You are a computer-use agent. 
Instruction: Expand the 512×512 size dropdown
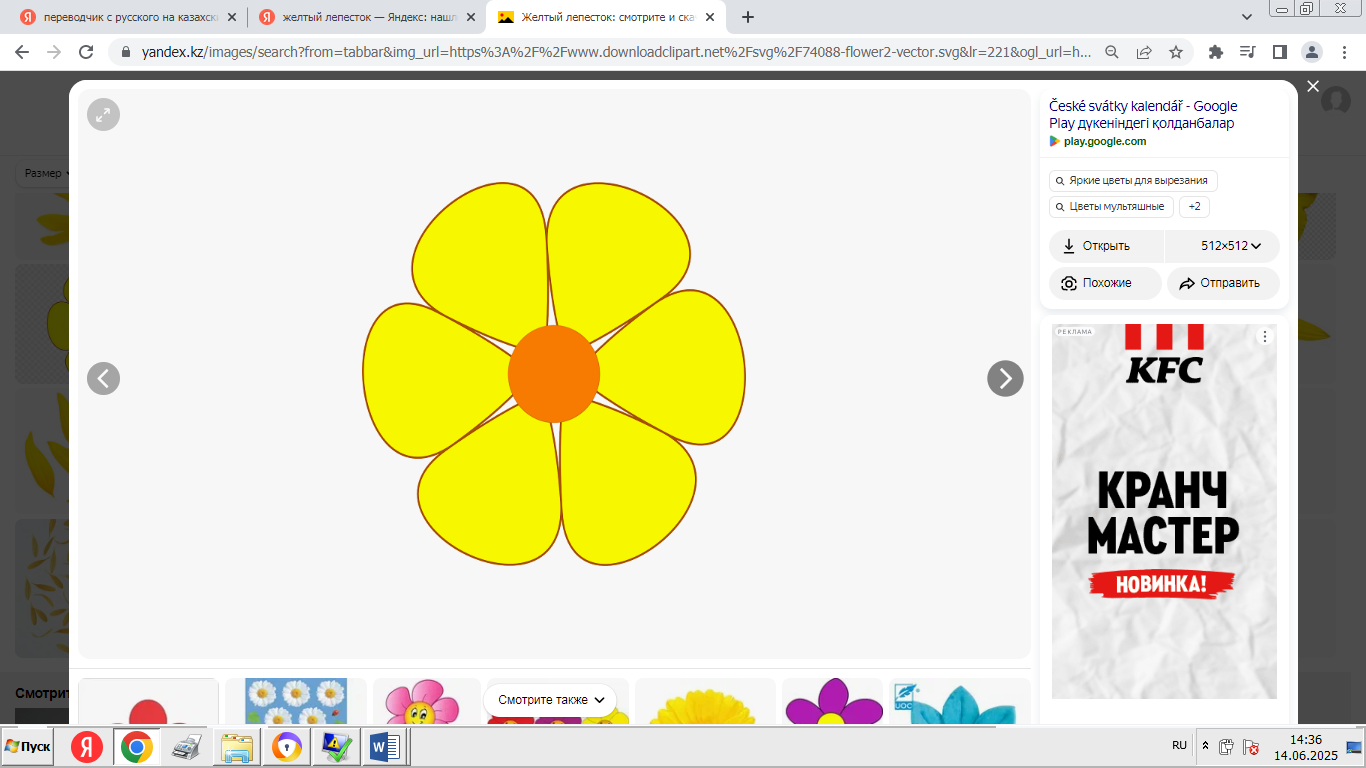(x=1230, y=246)
